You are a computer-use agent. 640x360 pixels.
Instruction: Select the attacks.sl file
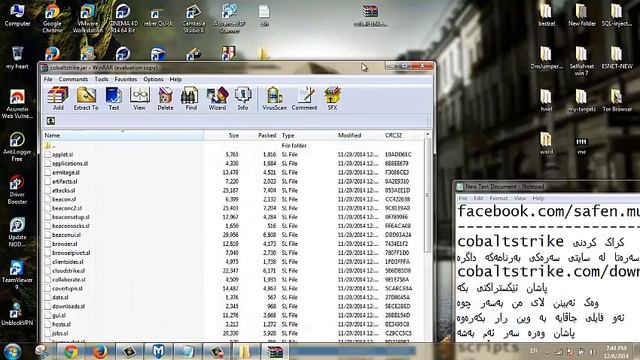click(233, 190)
